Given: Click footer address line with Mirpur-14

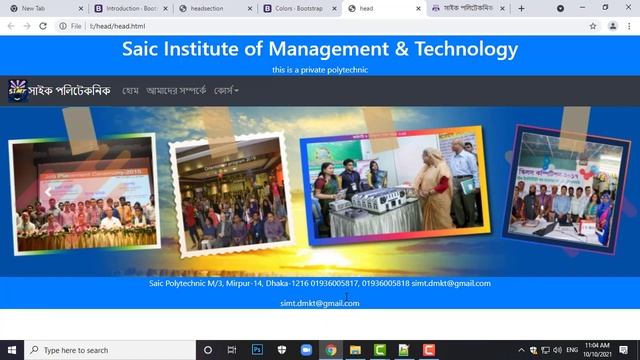Looking at the screenshot, I should click(x=320, y=283).
